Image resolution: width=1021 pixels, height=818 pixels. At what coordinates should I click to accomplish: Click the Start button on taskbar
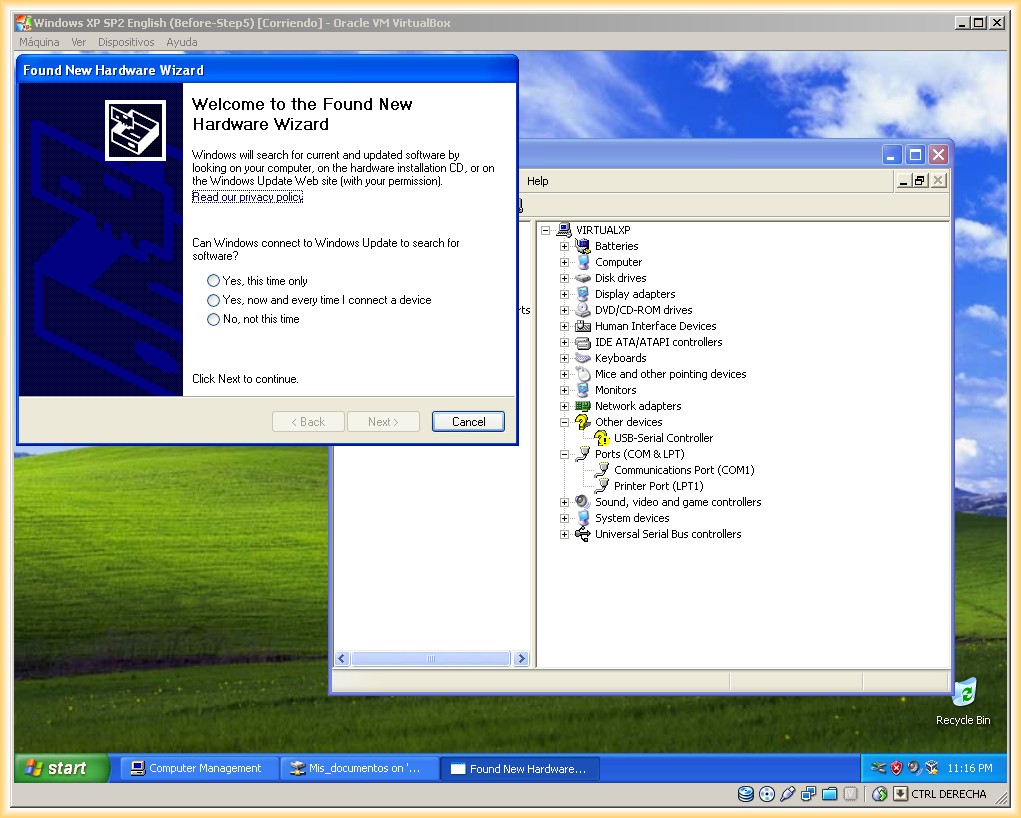(61, 768)
